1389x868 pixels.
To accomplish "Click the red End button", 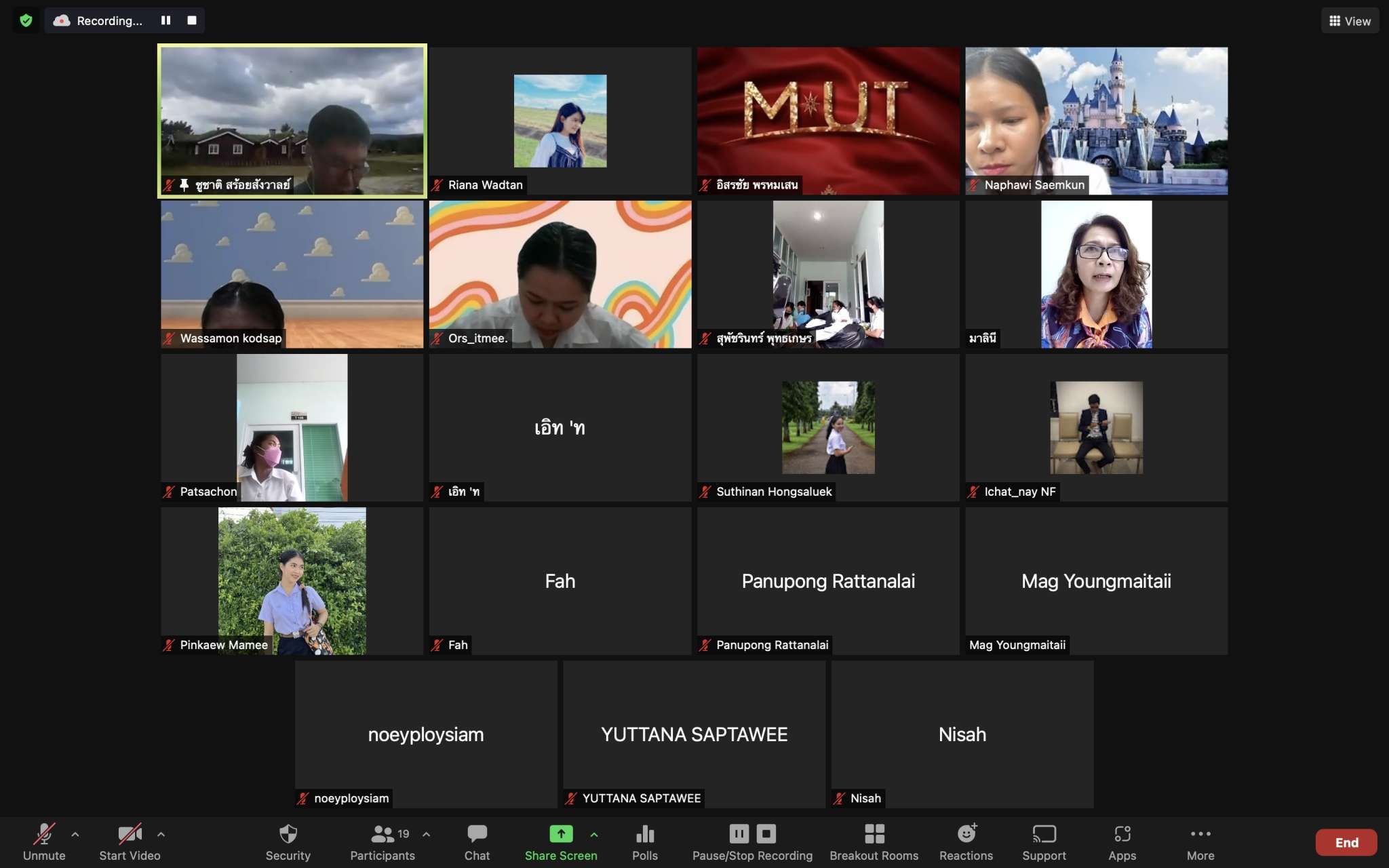I will coord(1346,842).
